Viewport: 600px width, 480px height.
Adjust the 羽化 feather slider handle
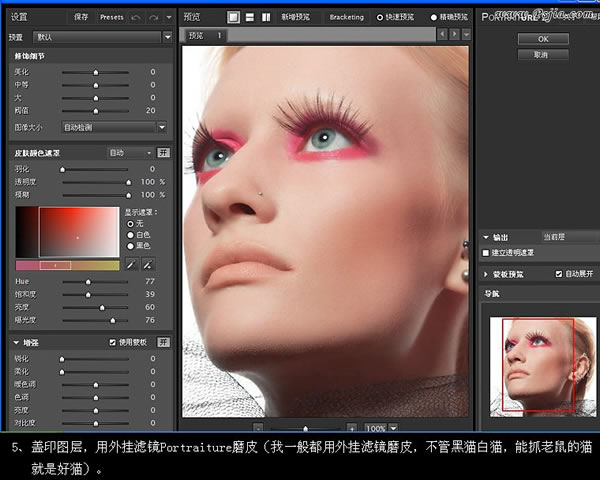pyautogui.click(x=62, y=169)
